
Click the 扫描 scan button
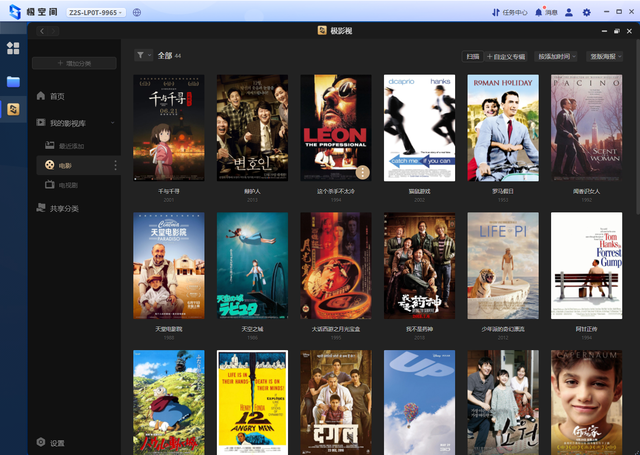[x=473, y=56]
